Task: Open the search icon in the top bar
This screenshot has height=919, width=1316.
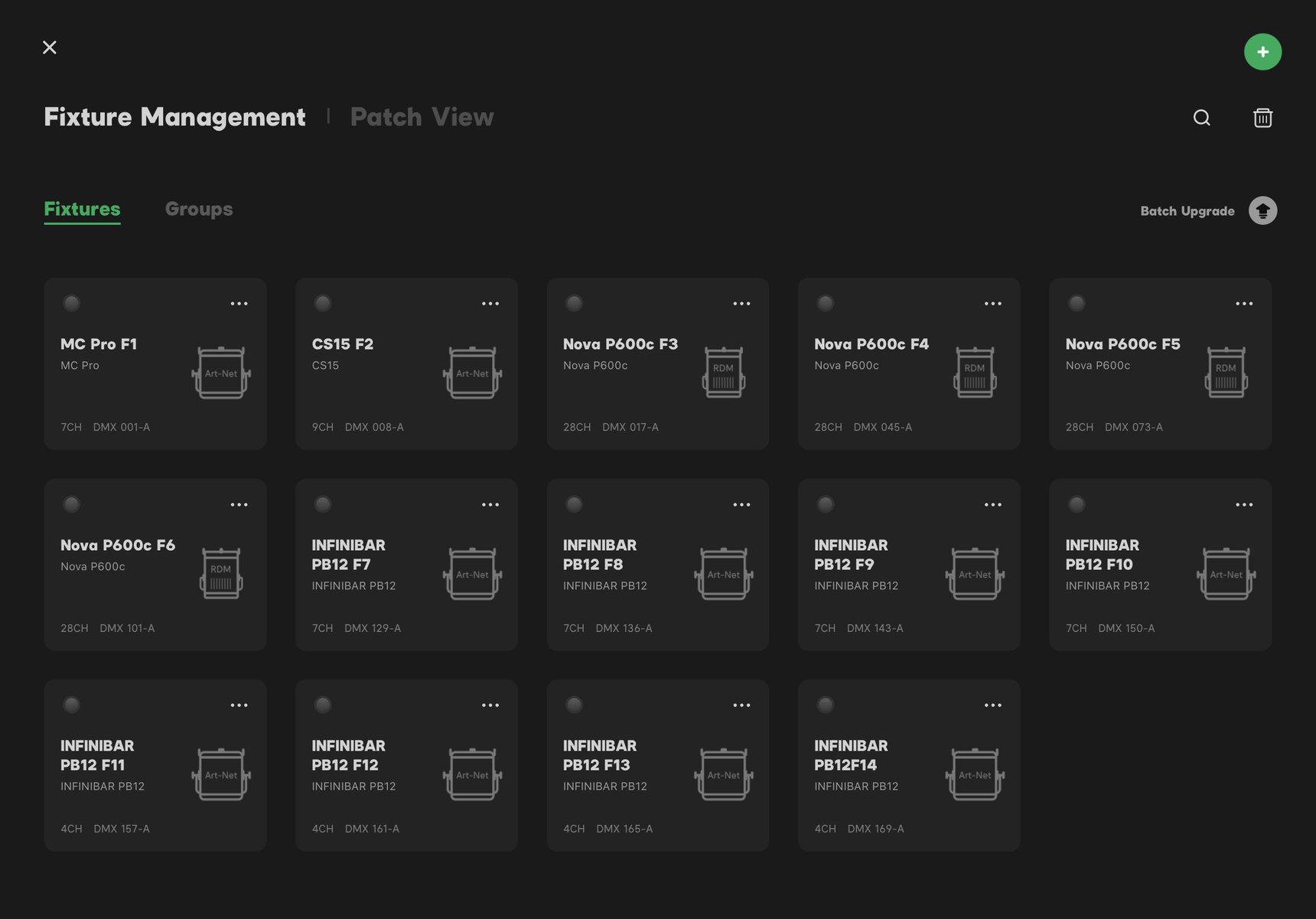Action: pos(1201,118)
